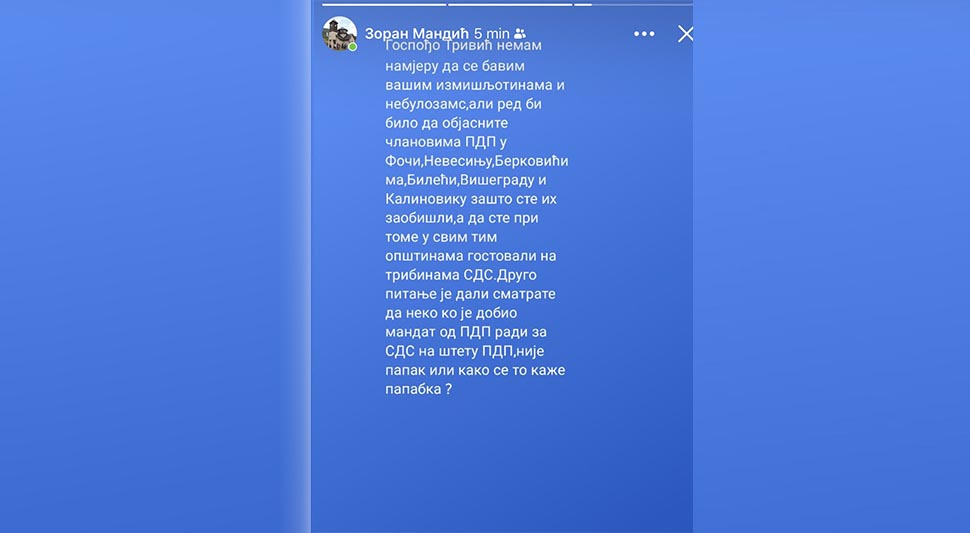The height and width of the screenshot is (533, 970).
Task: Tap left blurred panel for previous story
Action: (155, 266)
